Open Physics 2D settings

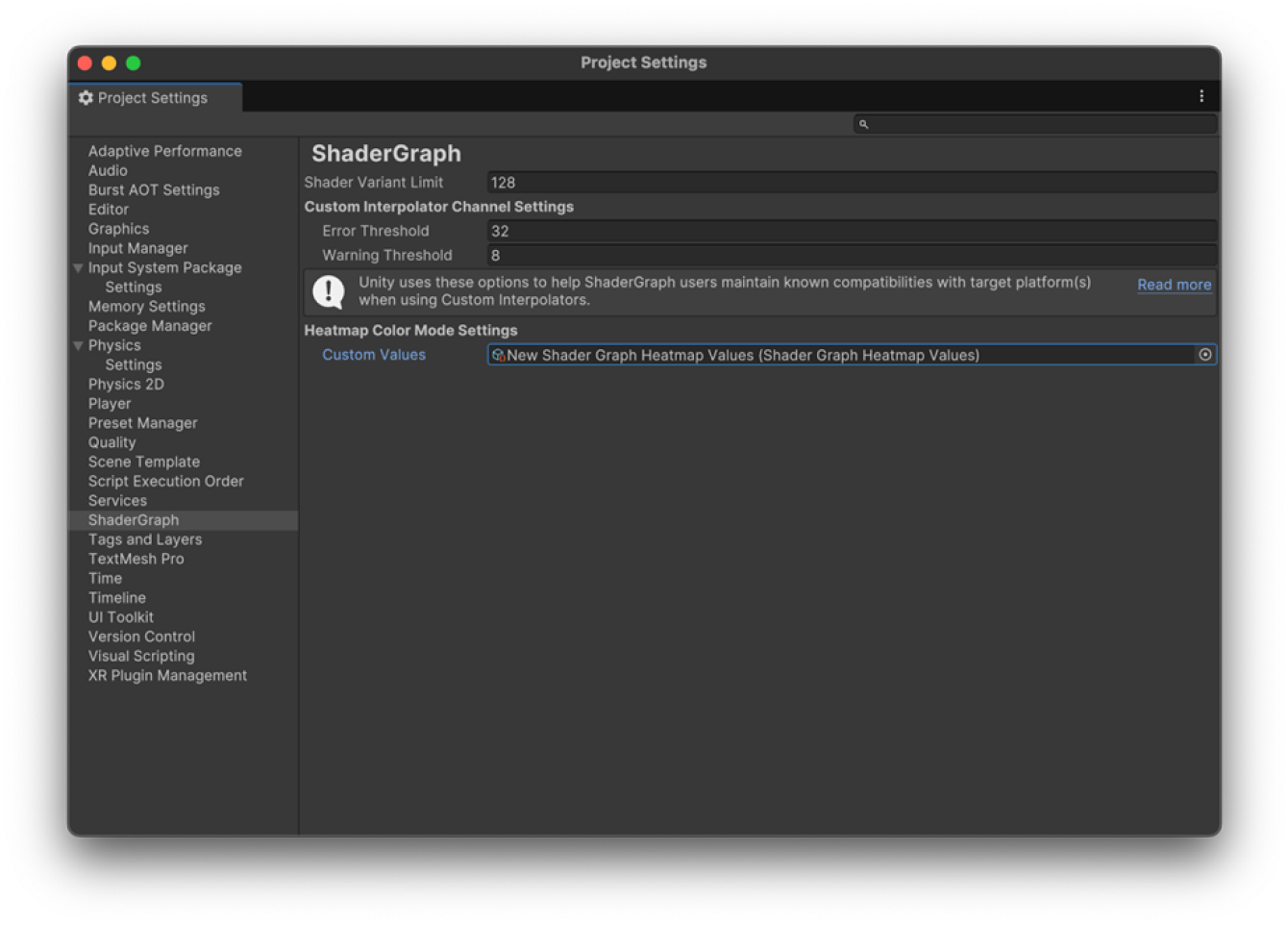click(x=126, y=385)
